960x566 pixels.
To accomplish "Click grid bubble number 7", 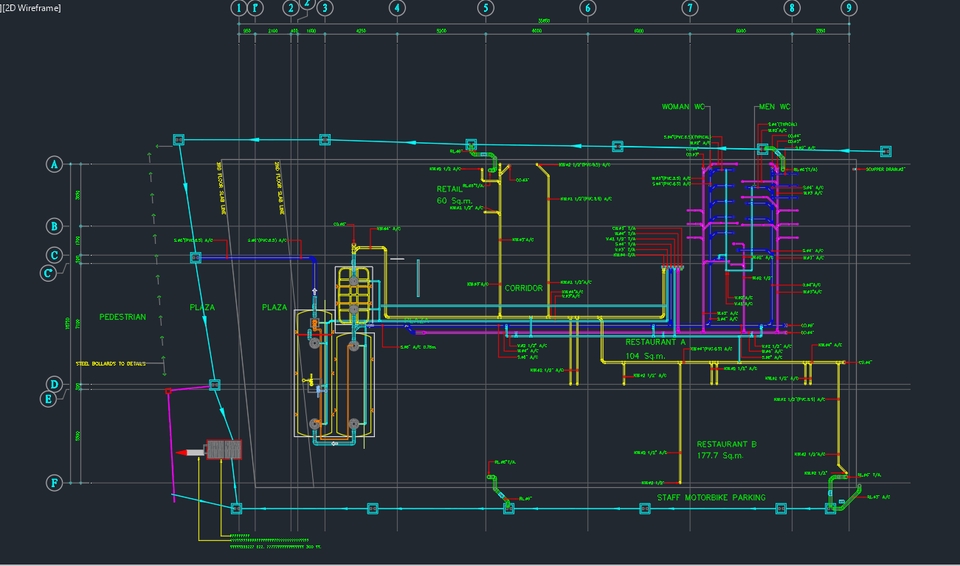I will pyautogui.click(x=690, y=8).
